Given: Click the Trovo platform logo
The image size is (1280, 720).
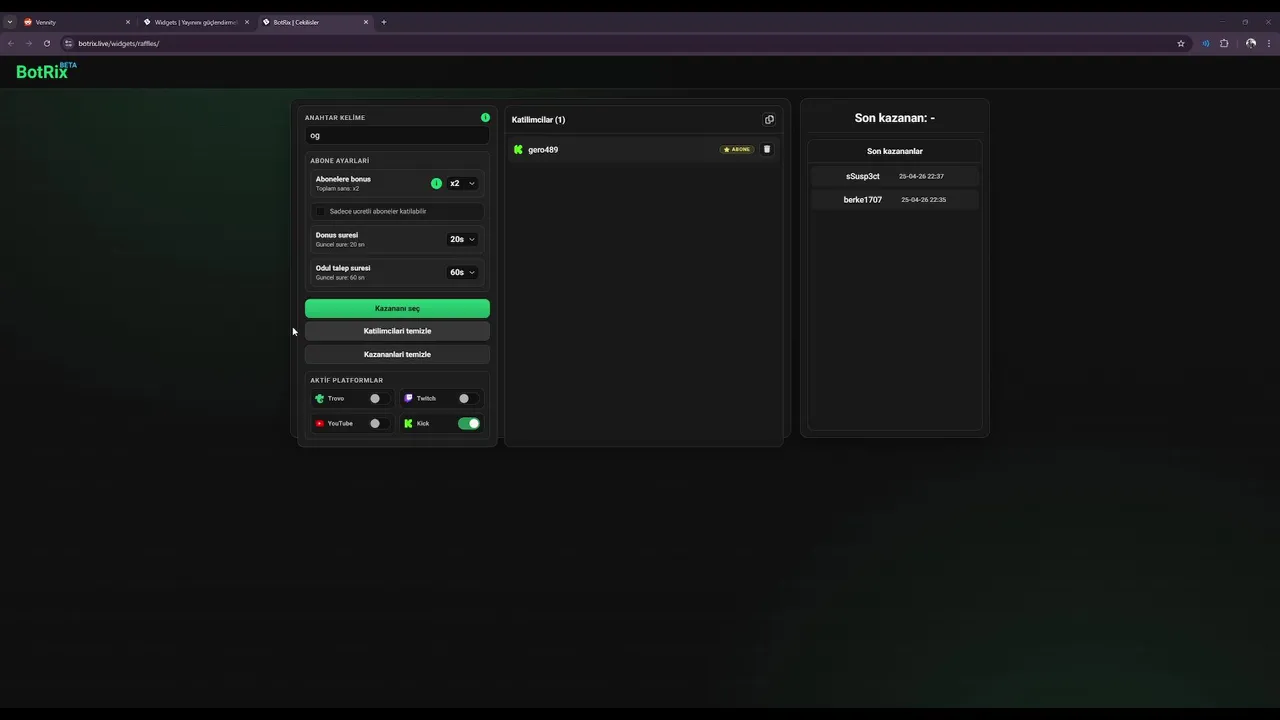Looking at the screenshot, I should 319,398.
